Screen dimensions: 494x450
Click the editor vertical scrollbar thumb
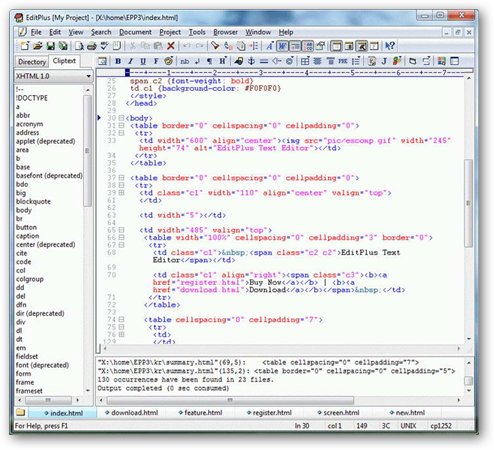coord(469,203)
